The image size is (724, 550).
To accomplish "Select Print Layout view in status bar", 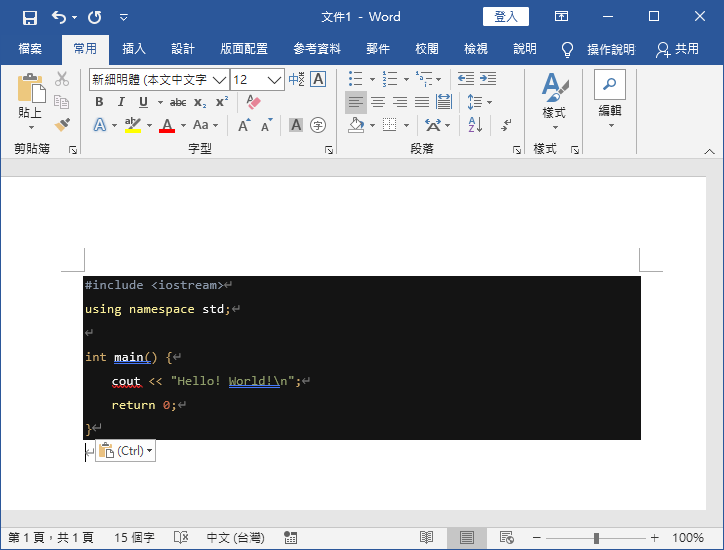I will pos(466,538).
